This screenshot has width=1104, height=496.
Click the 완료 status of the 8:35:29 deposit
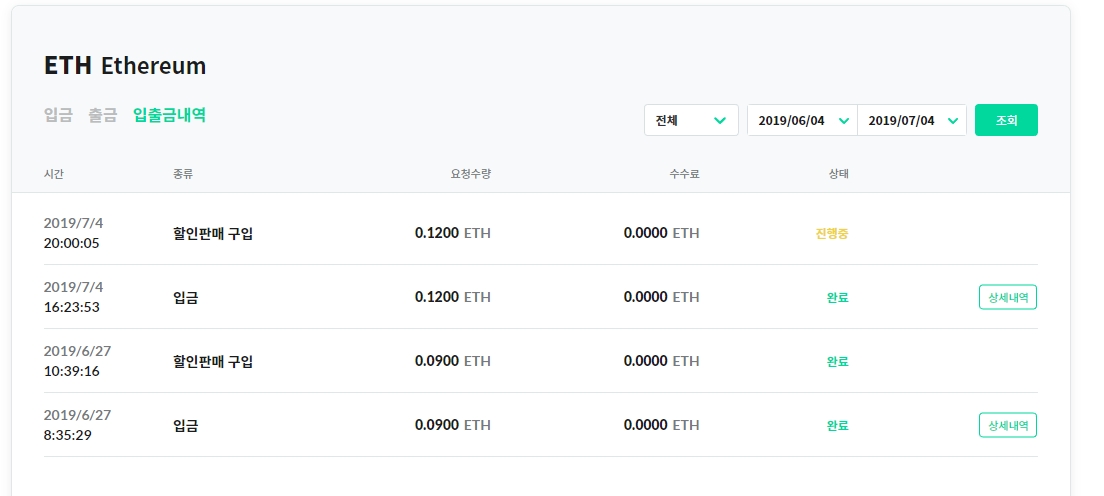pyautogui.click(x=837, y=425)
